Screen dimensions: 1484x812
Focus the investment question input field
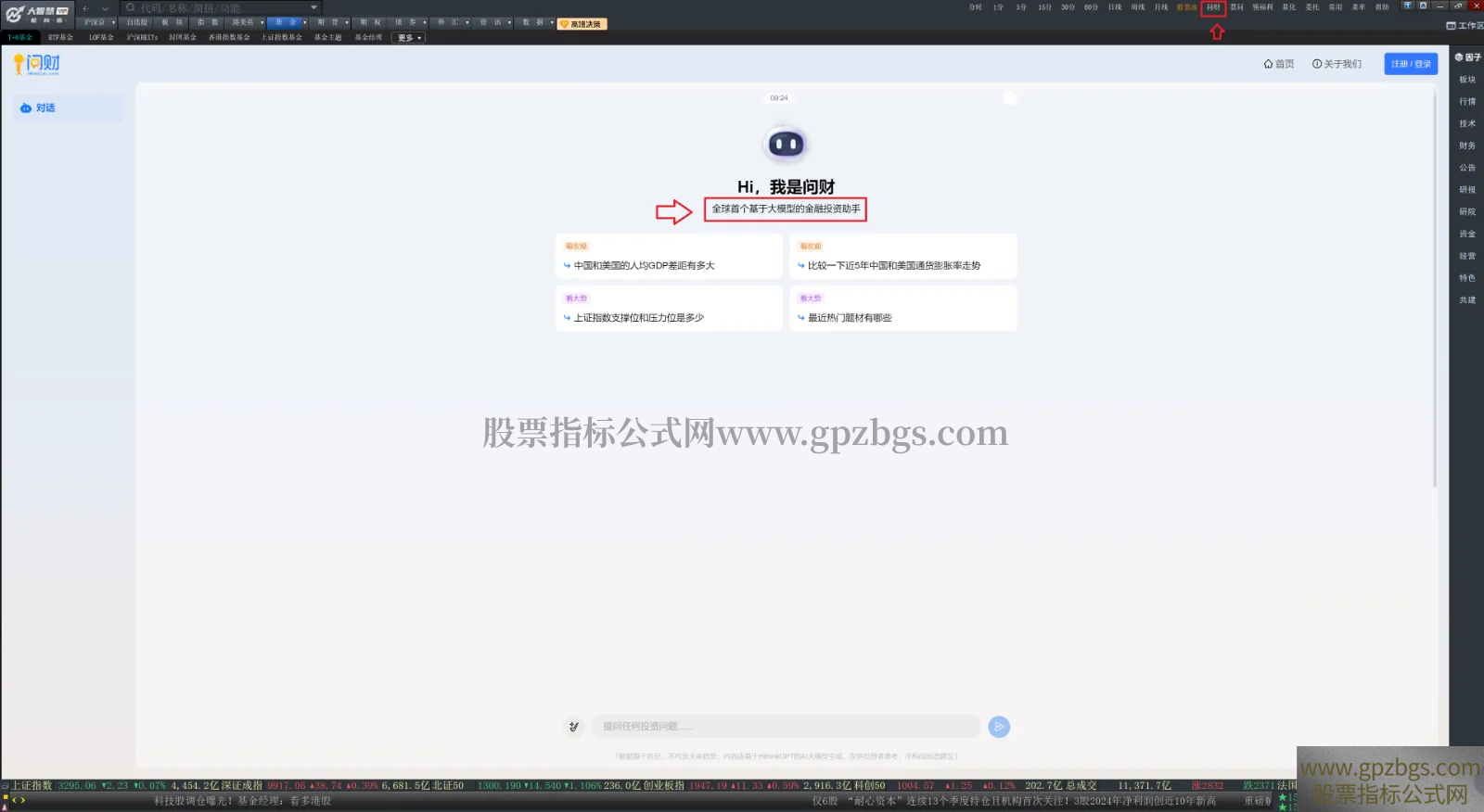click(787, 727)
